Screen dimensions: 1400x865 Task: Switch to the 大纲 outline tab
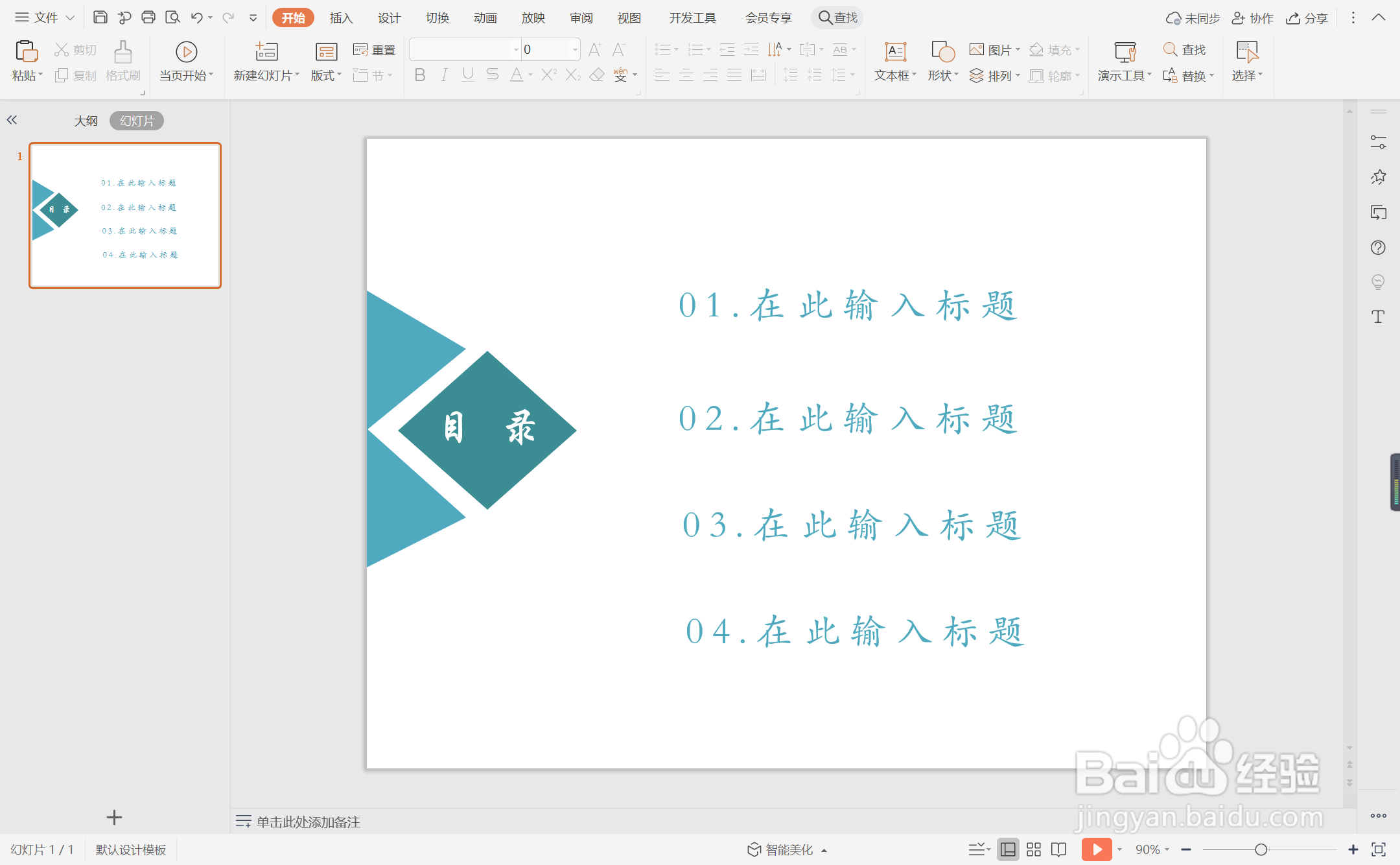[x=86, y=121]
